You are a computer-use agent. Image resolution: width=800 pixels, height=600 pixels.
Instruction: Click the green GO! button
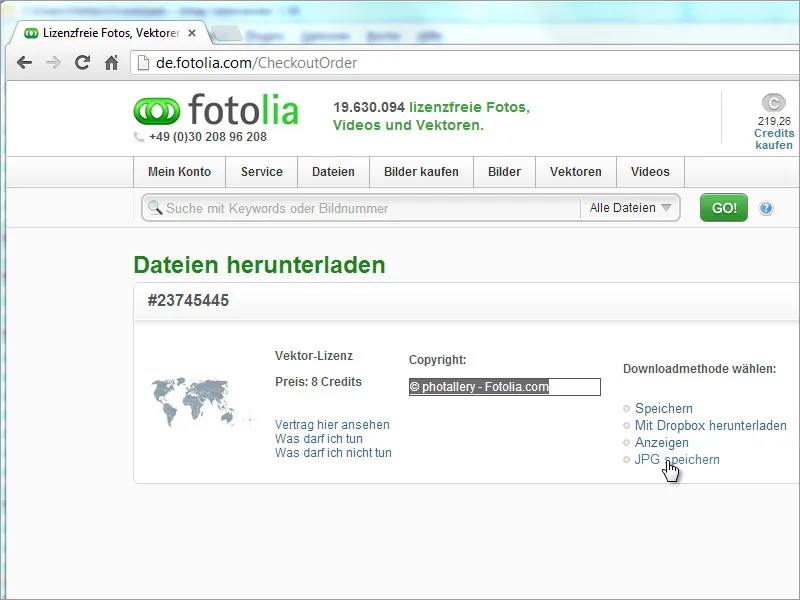coord(724,208)
